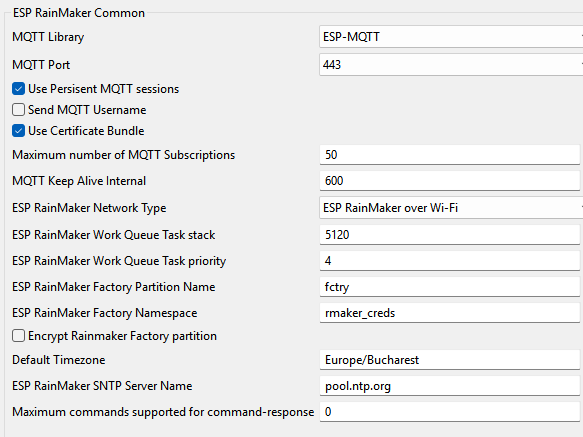The image size is (583, 437).
Task: Click Maximum commands supported for command-response label
Action: click(x=163, y=412)
